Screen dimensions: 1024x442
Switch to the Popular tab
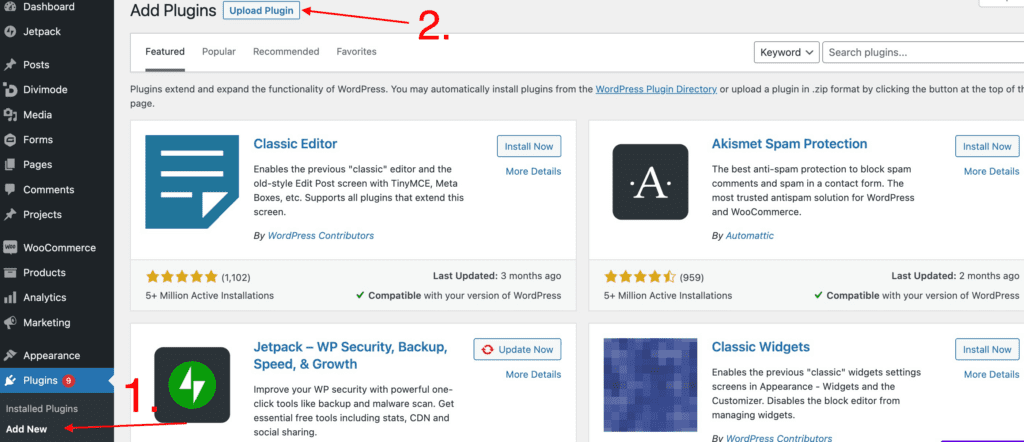(x=219, y=52)
